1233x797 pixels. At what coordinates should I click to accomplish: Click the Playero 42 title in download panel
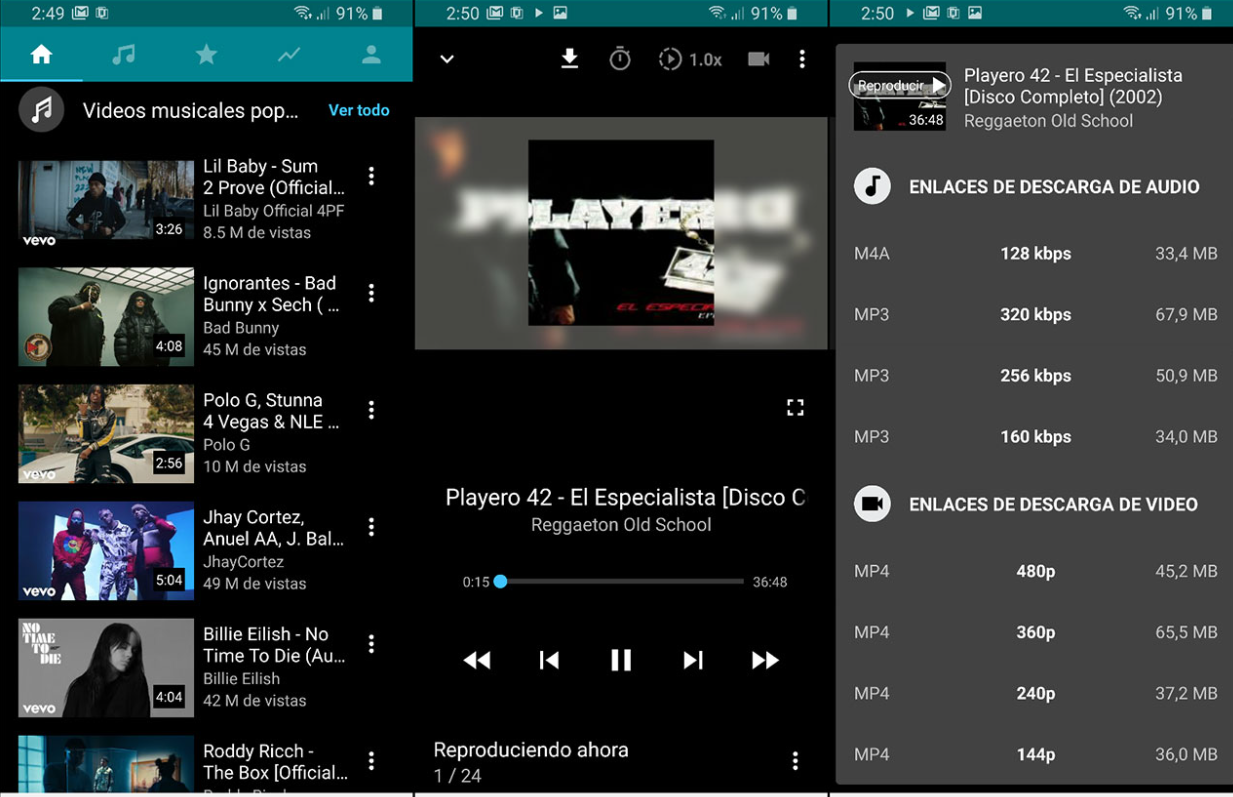pyautogui.click(x=1073, y=86)
